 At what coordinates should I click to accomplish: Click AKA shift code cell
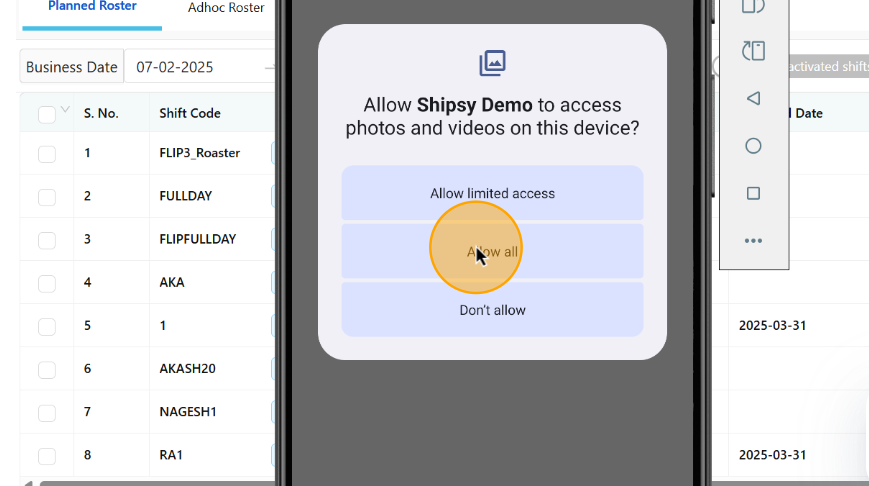click(x=172, y=282)
